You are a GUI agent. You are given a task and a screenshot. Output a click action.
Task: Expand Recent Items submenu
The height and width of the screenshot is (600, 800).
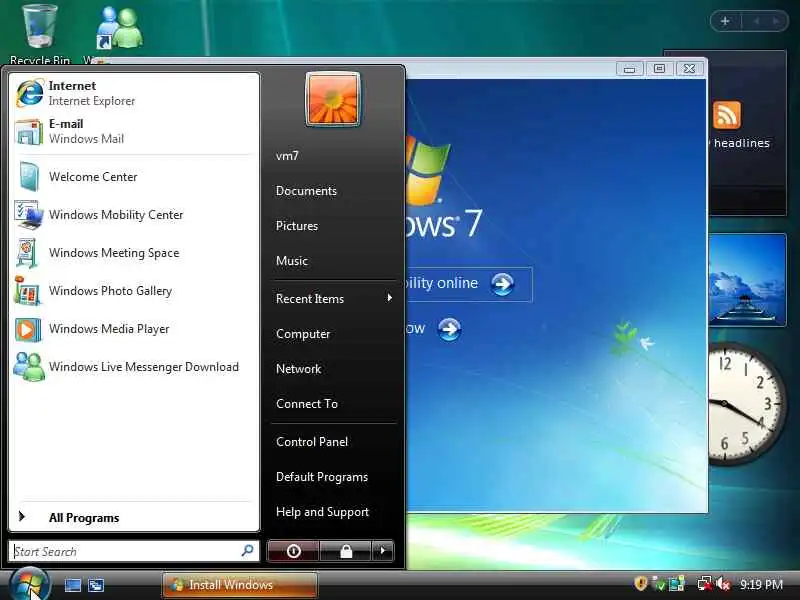(334, 298)
